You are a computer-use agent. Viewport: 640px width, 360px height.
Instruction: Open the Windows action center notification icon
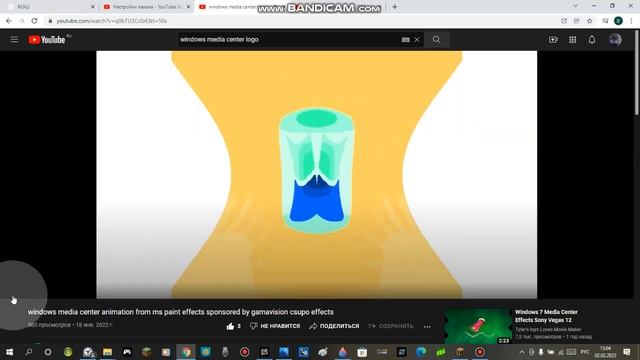point(627,352)
